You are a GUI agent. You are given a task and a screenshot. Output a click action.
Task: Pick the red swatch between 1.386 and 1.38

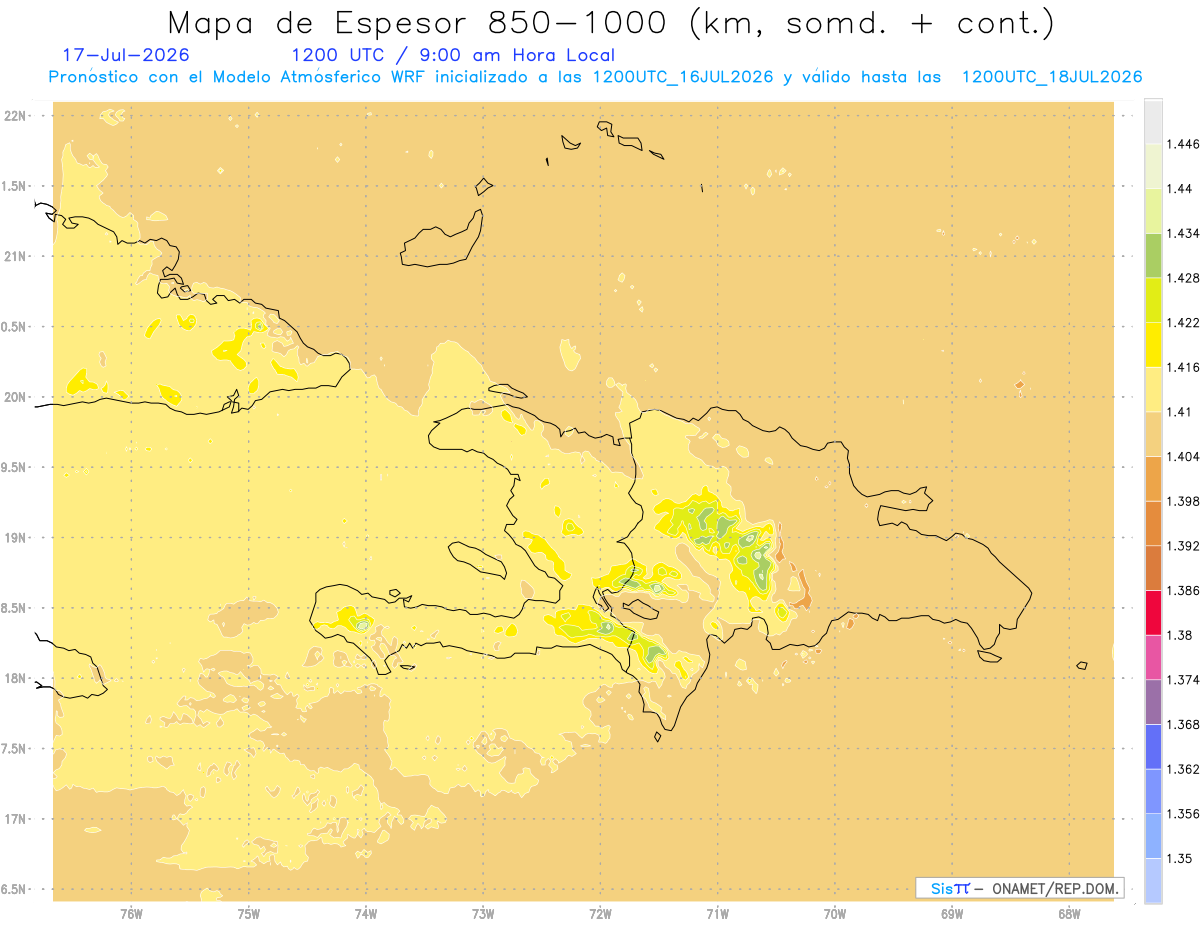pyautogui.click(x=1153, y=613)
